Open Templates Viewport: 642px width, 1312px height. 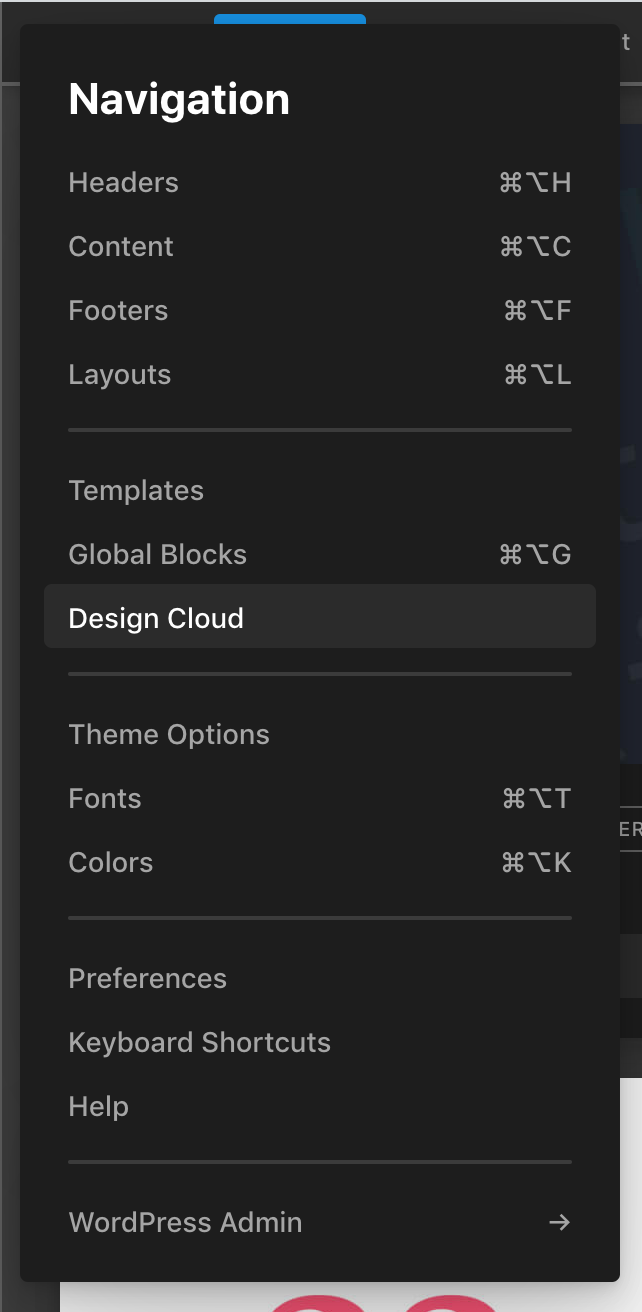[x=320, y=491]
